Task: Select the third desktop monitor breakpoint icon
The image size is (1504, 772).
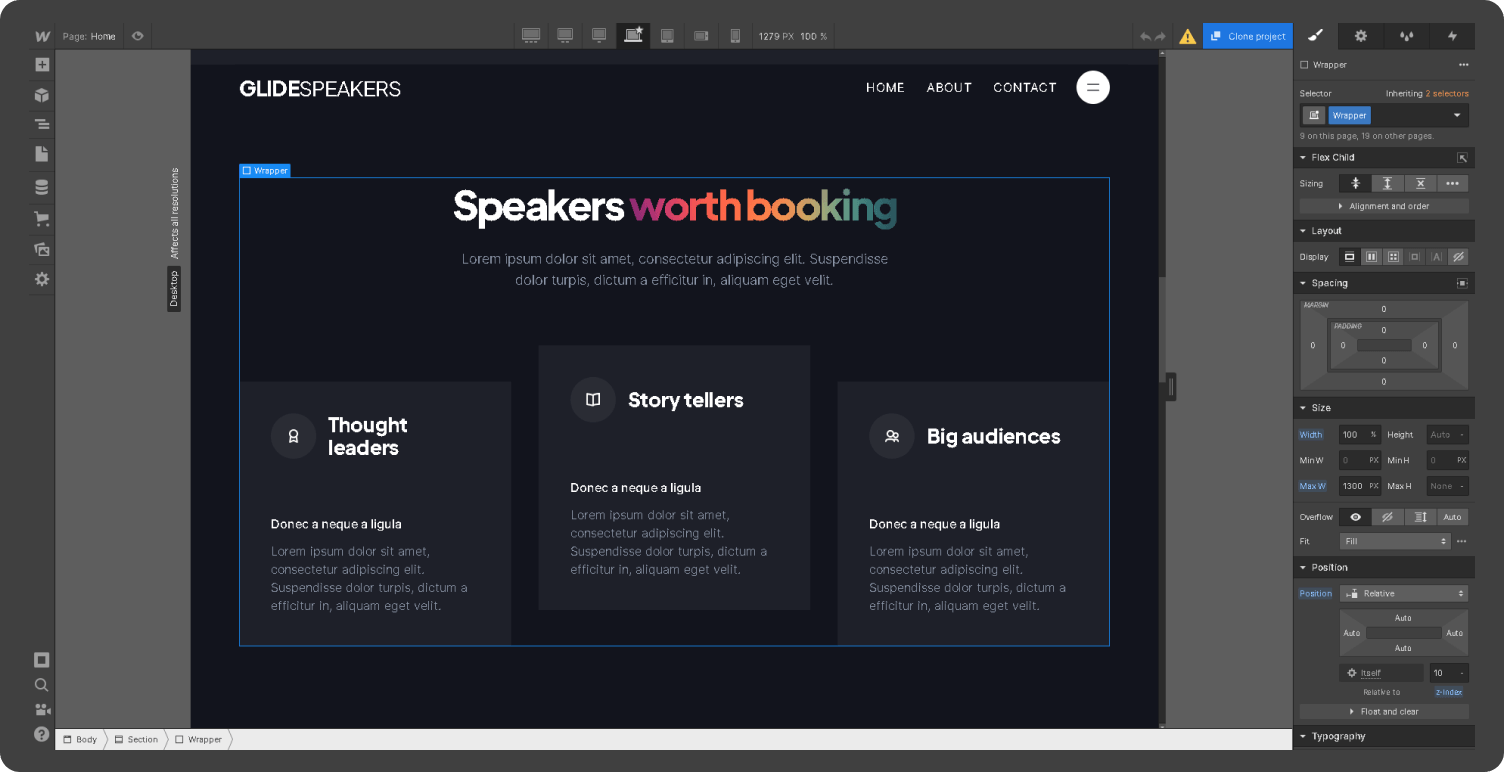Action: pyautogui.click(x=599, y=36)
